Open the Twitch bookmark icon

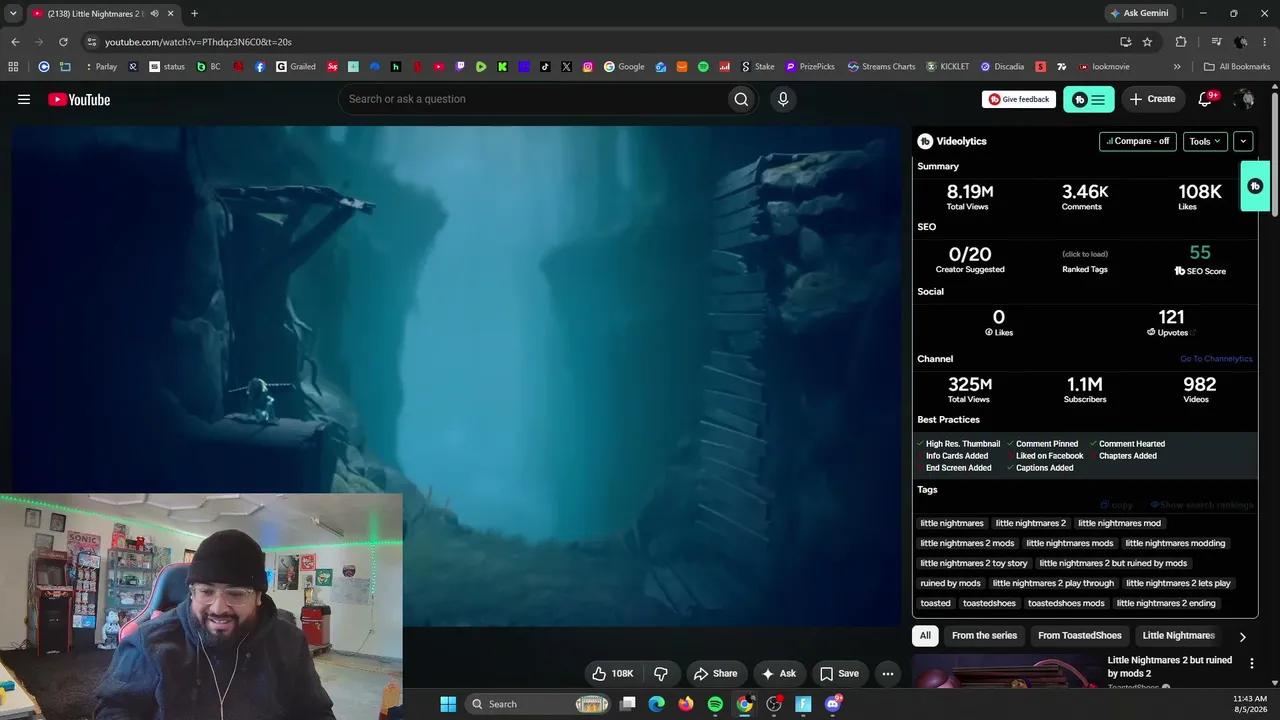(460, 67)
